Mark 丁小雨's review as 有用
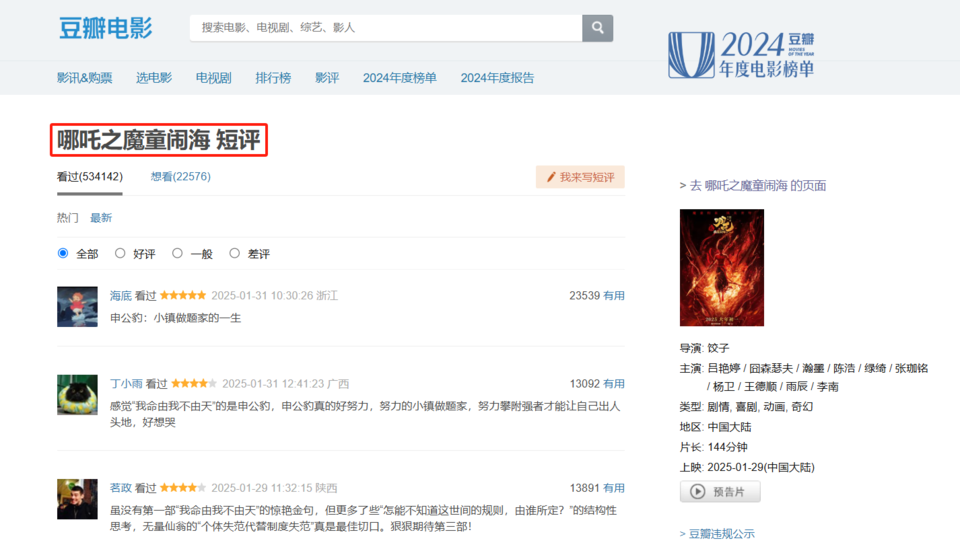Viewport: 960px width, 553px height. click(x=614, y=384)
